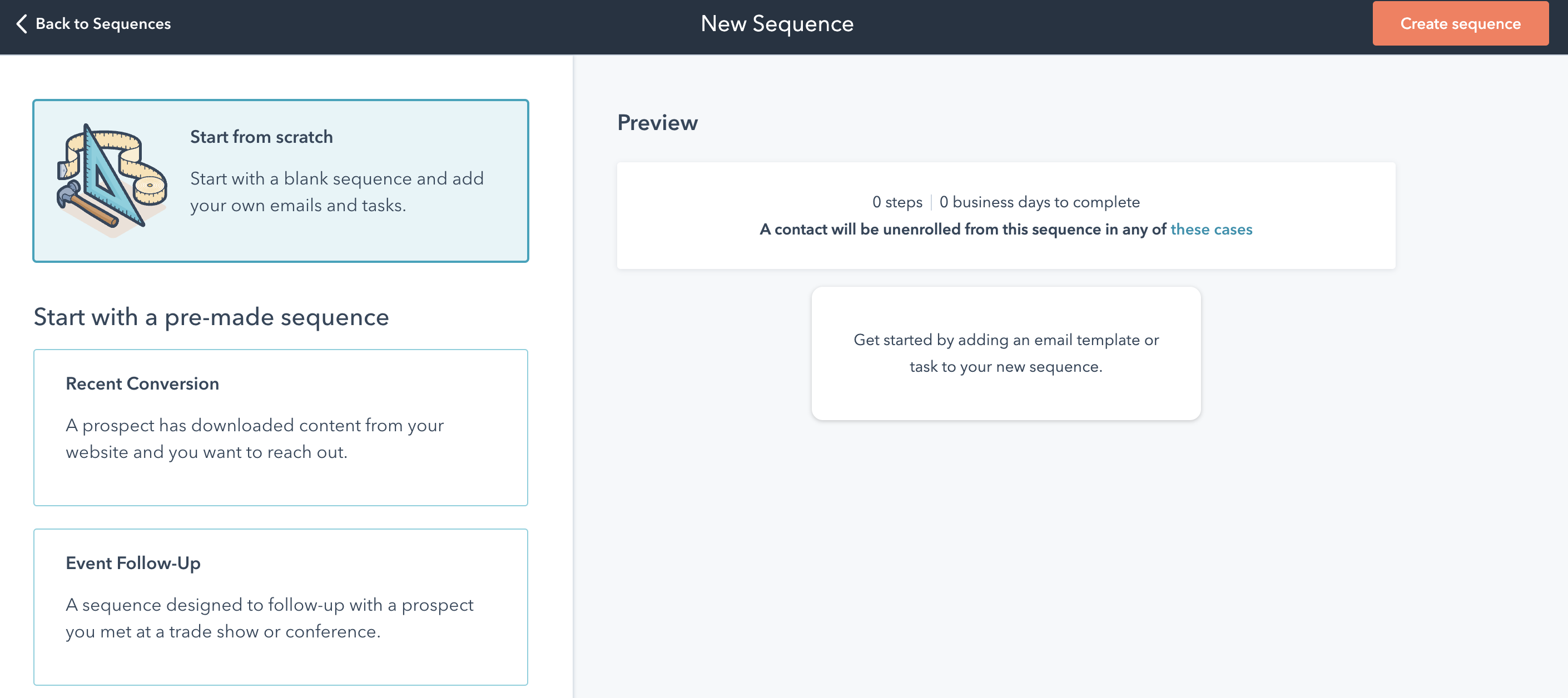Click 'Start with a pre-made sequence' heading
The height and width of the screenshot is (698, 1568).
(x=211, y=317)
